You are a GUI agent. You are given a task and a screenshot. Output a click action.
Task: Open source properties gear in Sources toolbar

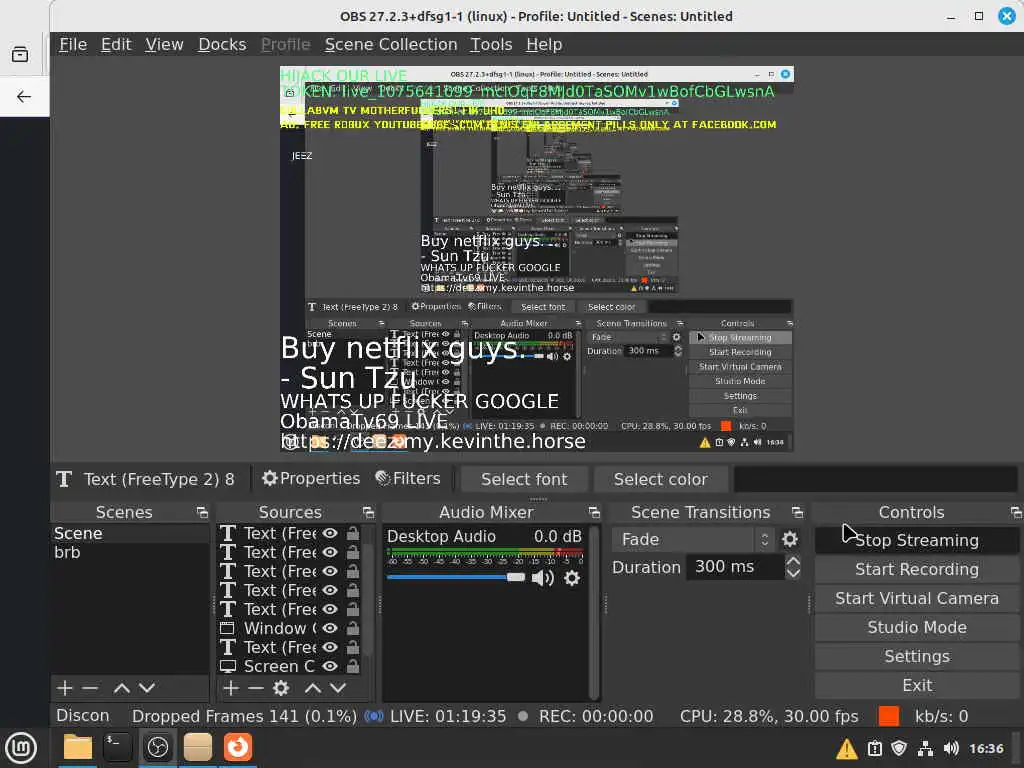[x=281, y=688]
